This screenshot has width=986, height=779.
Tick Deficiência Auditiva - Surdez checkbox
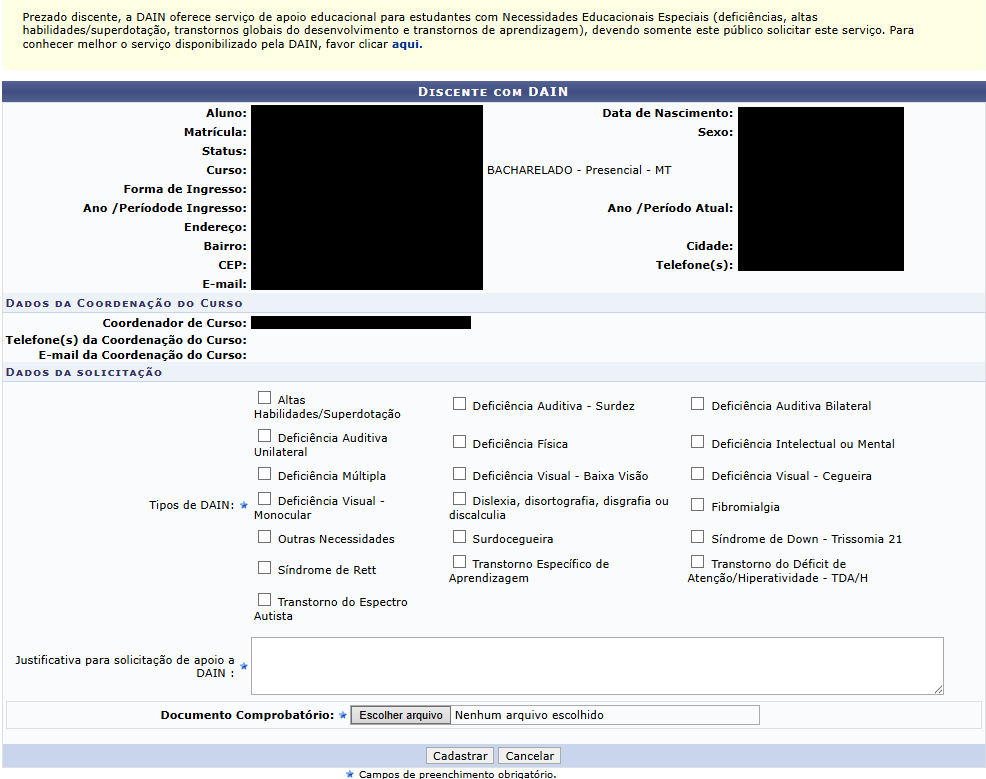pyautogui.click(x=459, y=404)
